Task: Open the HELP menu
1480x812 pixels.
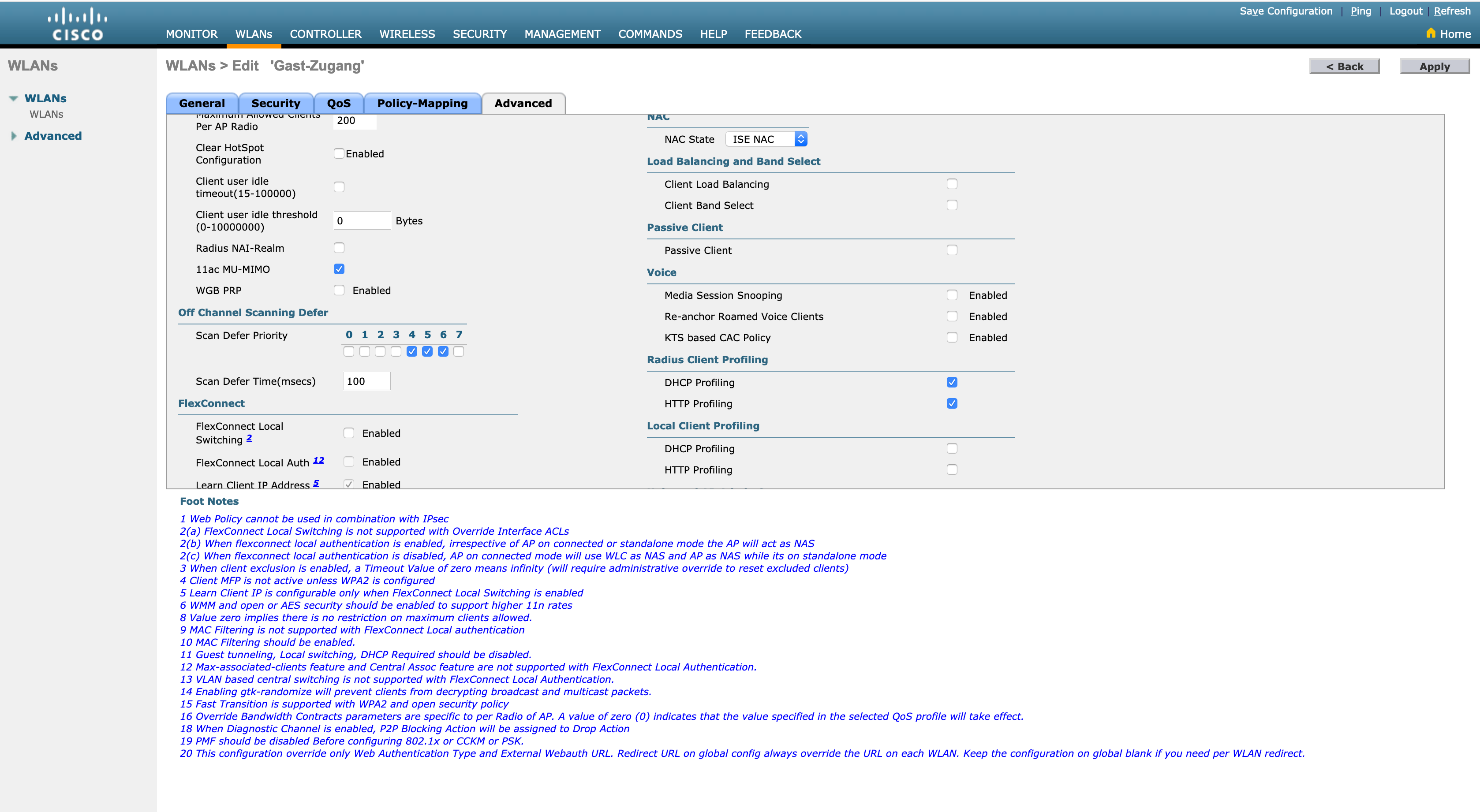Action: (x=713, y=34)
